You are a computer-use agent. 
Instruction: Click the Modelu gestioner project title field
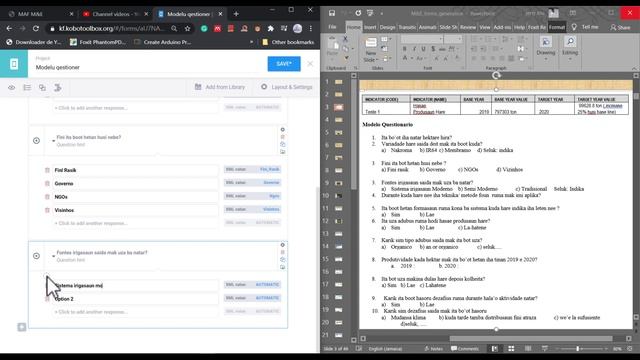147,67
